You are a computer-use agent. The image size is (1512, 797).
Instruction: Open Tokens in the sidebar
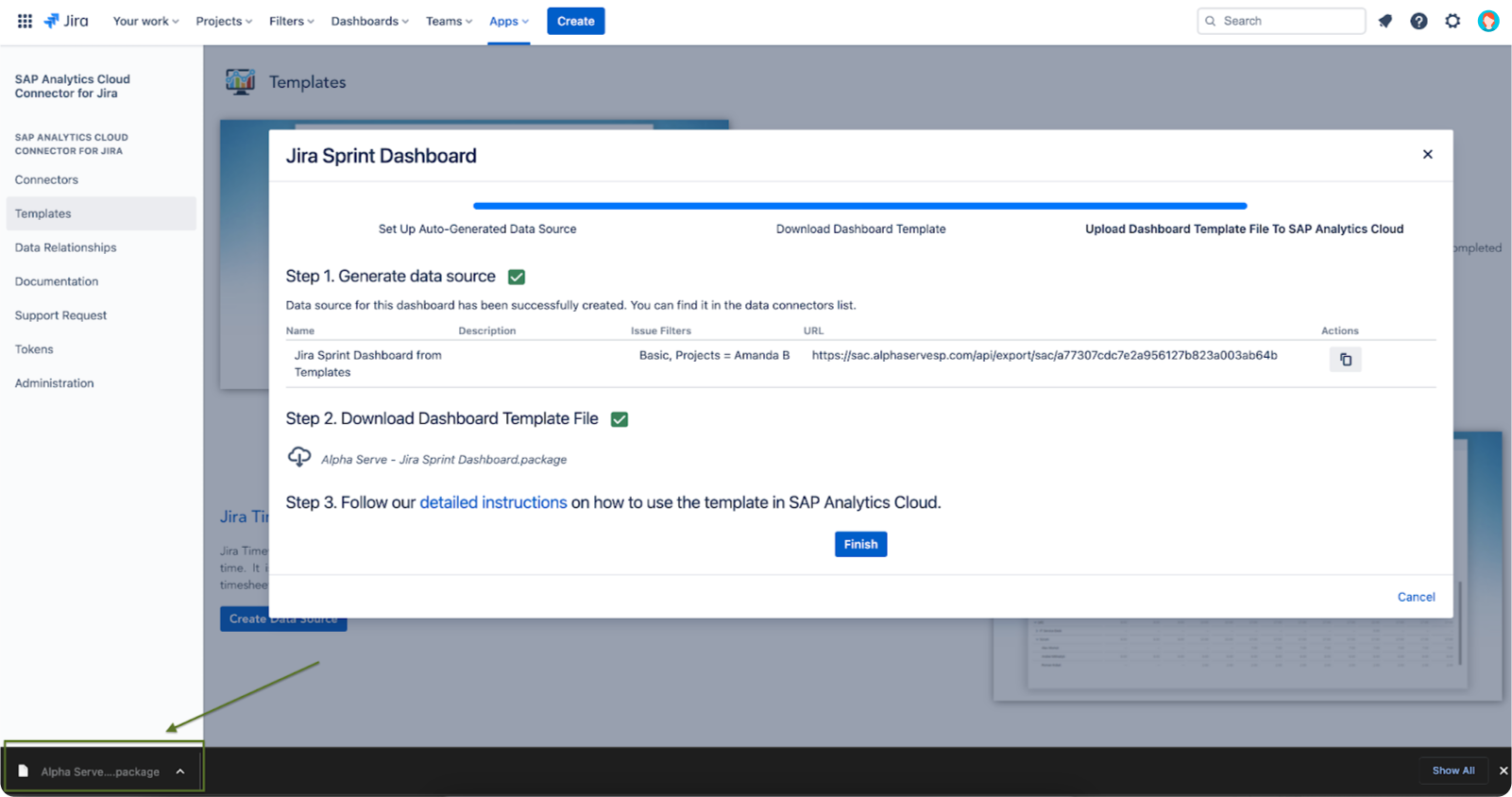click(x=34, y=349)
